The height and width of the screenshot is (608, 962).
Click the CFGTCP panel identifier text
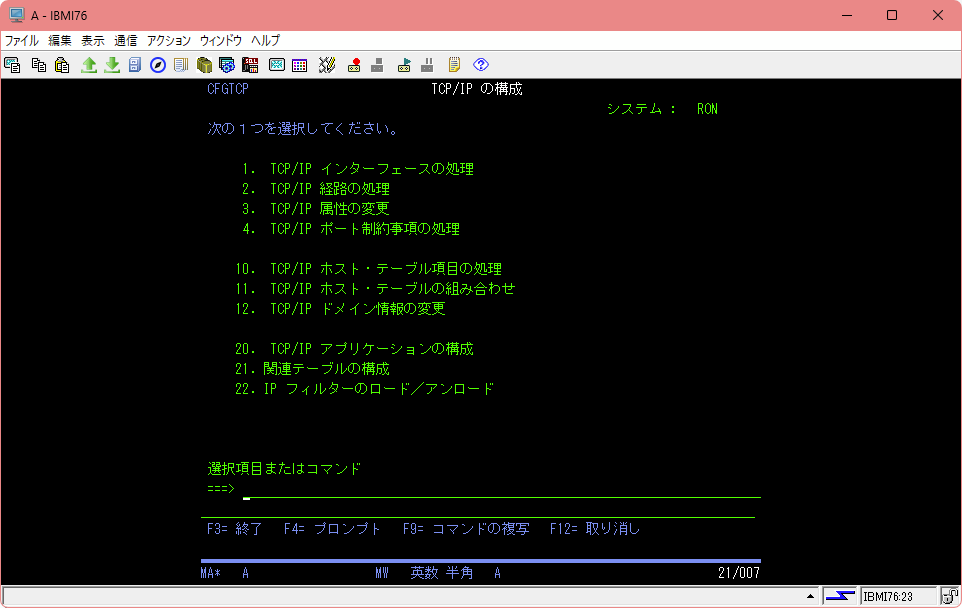pyautogui.click(x=228, y=89)
